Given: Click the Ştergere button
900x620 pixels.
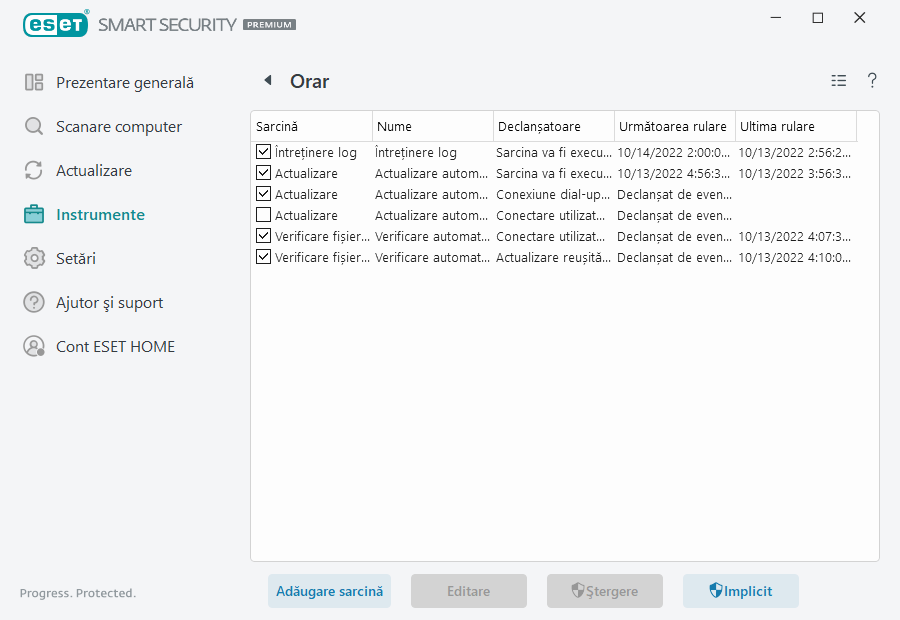Looking at the screenshot, I should pos(604,591).
